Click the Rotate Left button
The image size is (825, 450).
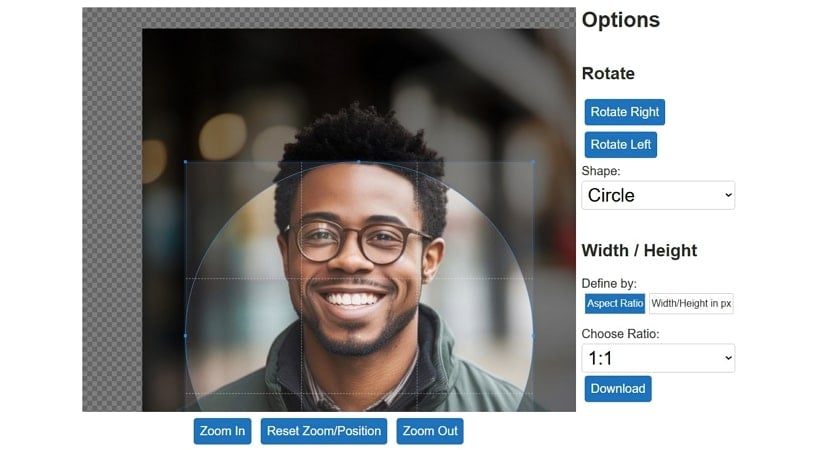620,145
